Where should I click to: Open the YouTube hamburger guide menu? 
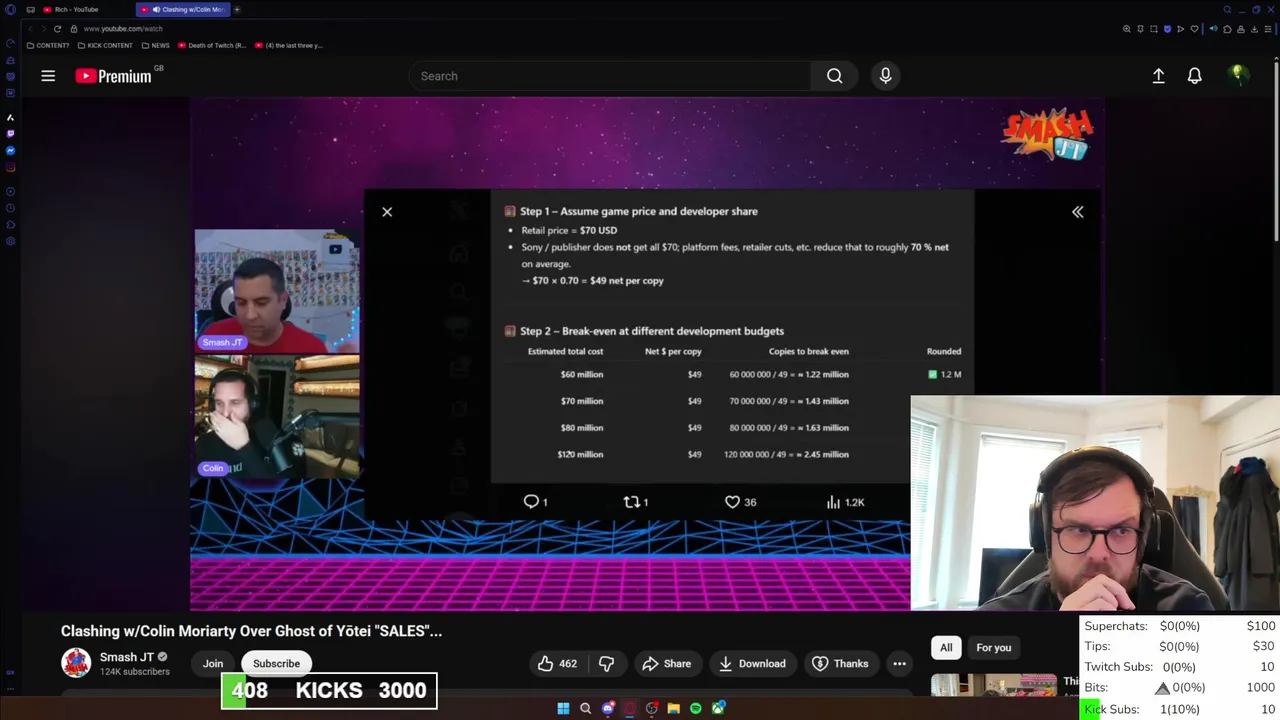tap(48, 76)
